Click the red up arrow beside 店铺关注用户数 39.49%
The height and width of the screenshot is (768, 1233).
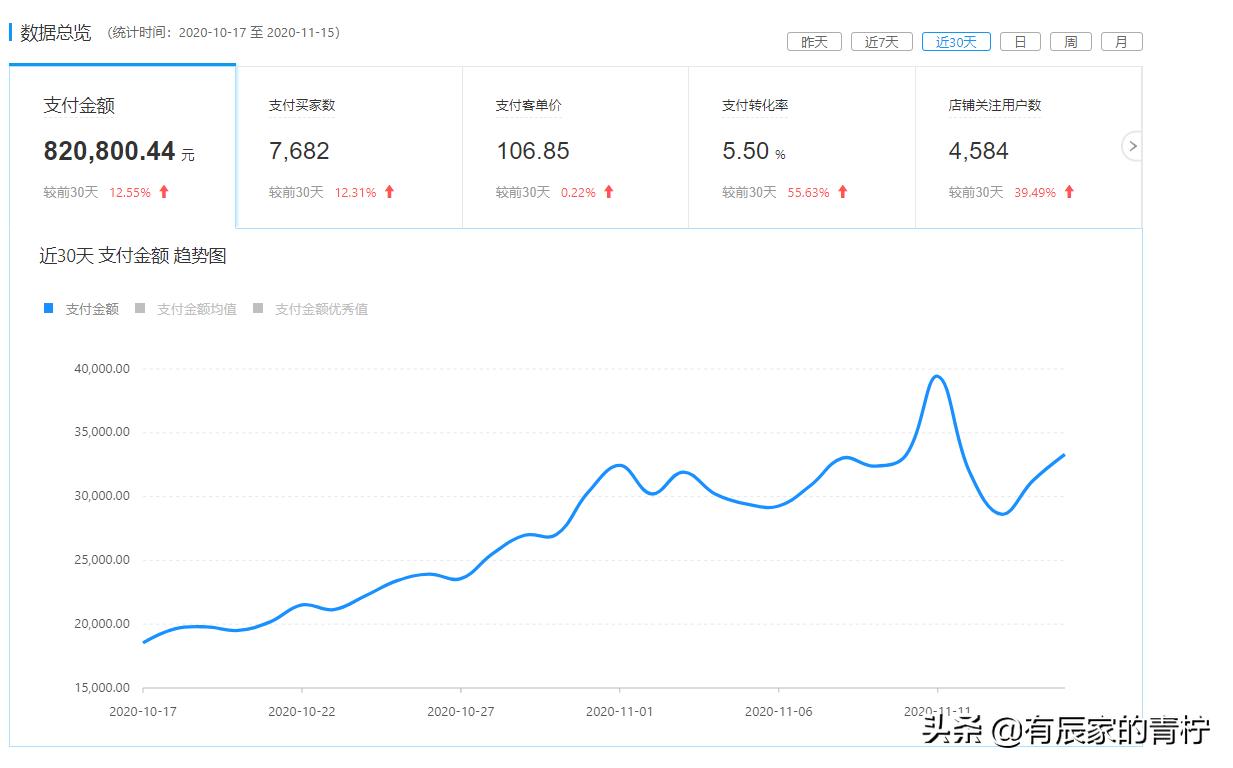[1069, 192]
